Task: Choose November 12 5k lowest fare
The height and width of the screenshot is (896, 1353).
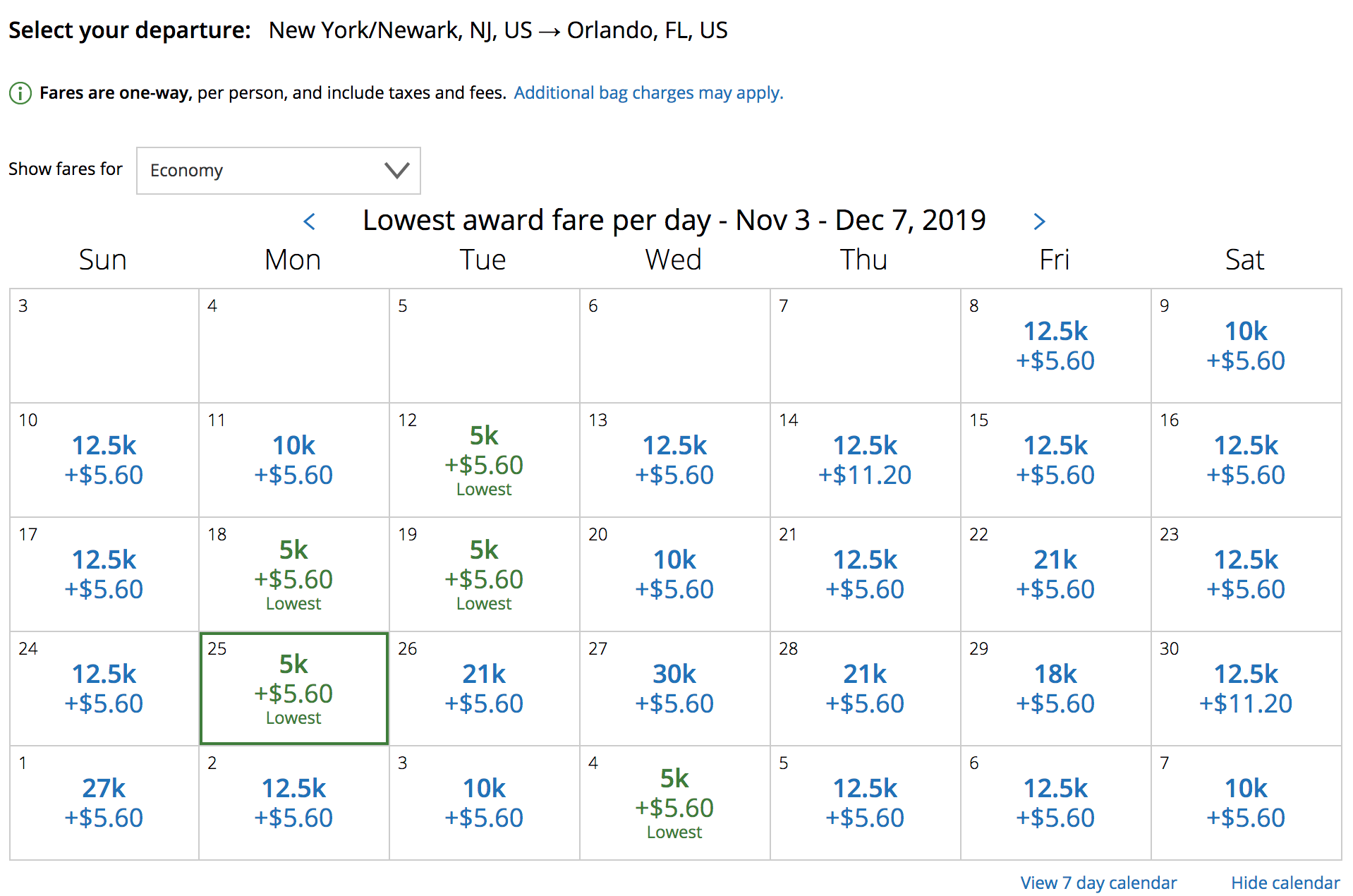Action: point(485,460)
